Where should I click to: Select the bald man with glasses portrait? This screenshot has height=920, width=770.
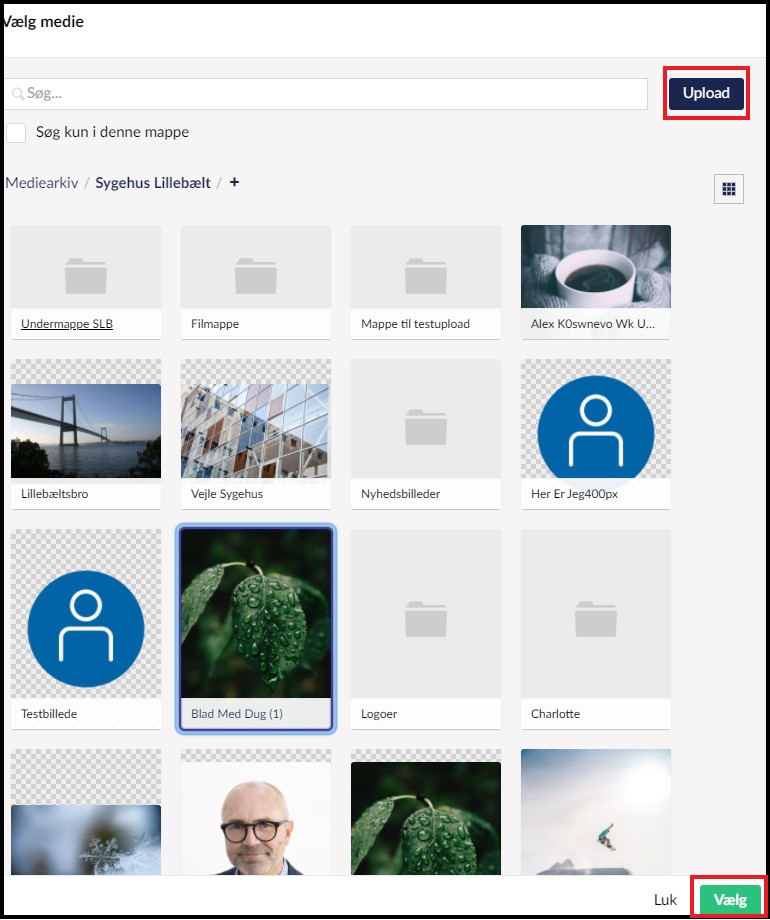coord(256,818)
